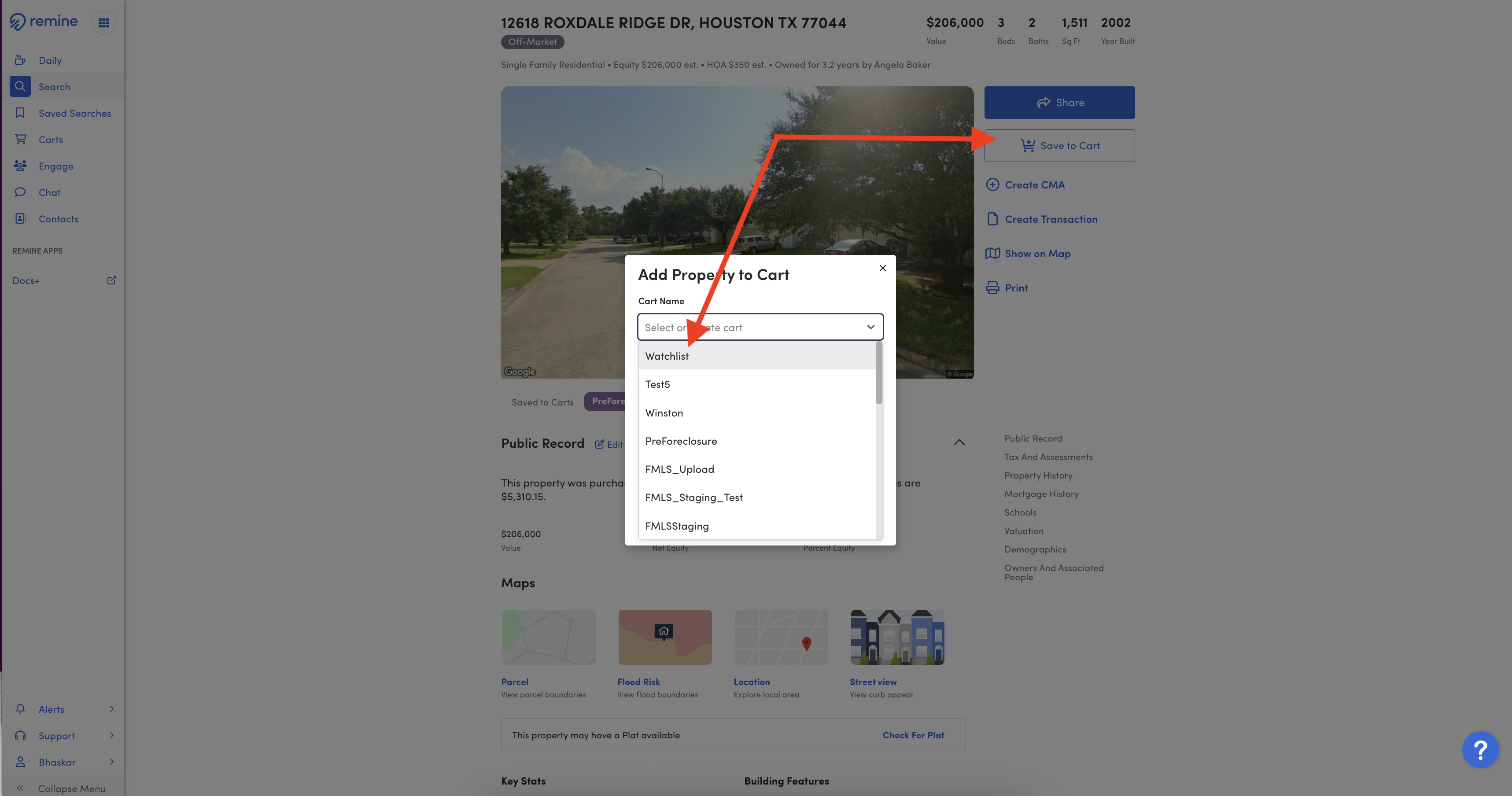Open the Carts section
Screen dimensions: 1512x796
(x=51, y=140)
